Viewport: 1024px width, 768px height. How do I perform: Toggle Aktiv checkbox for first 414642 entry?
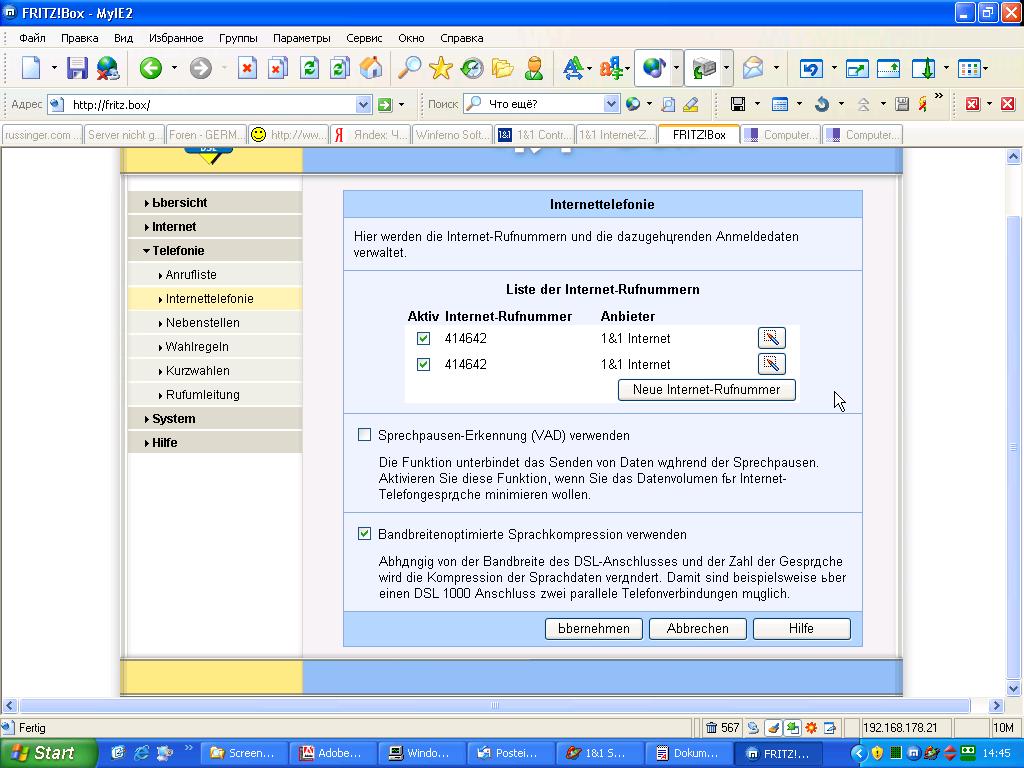click(423, 338)
